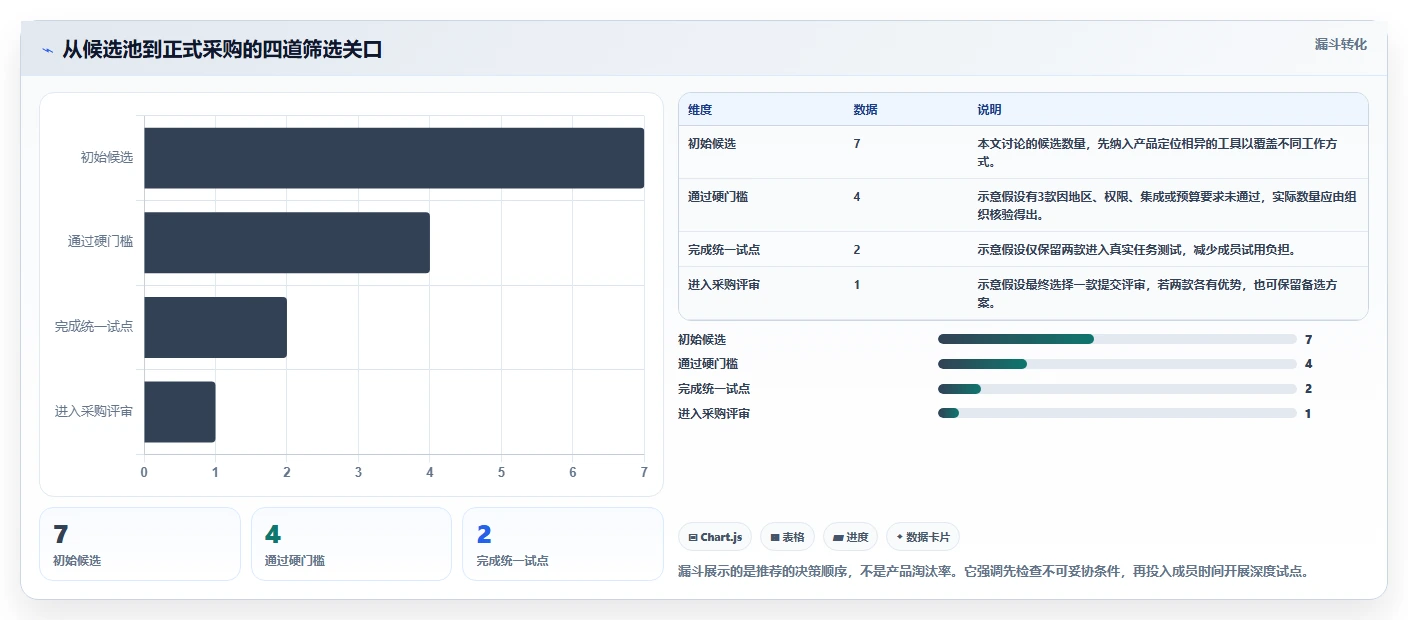Click the footer note starting 漏斗展示的是推荐的决策顺序
This screenshot has height=620, width=1408.
[x=993, y=571]
